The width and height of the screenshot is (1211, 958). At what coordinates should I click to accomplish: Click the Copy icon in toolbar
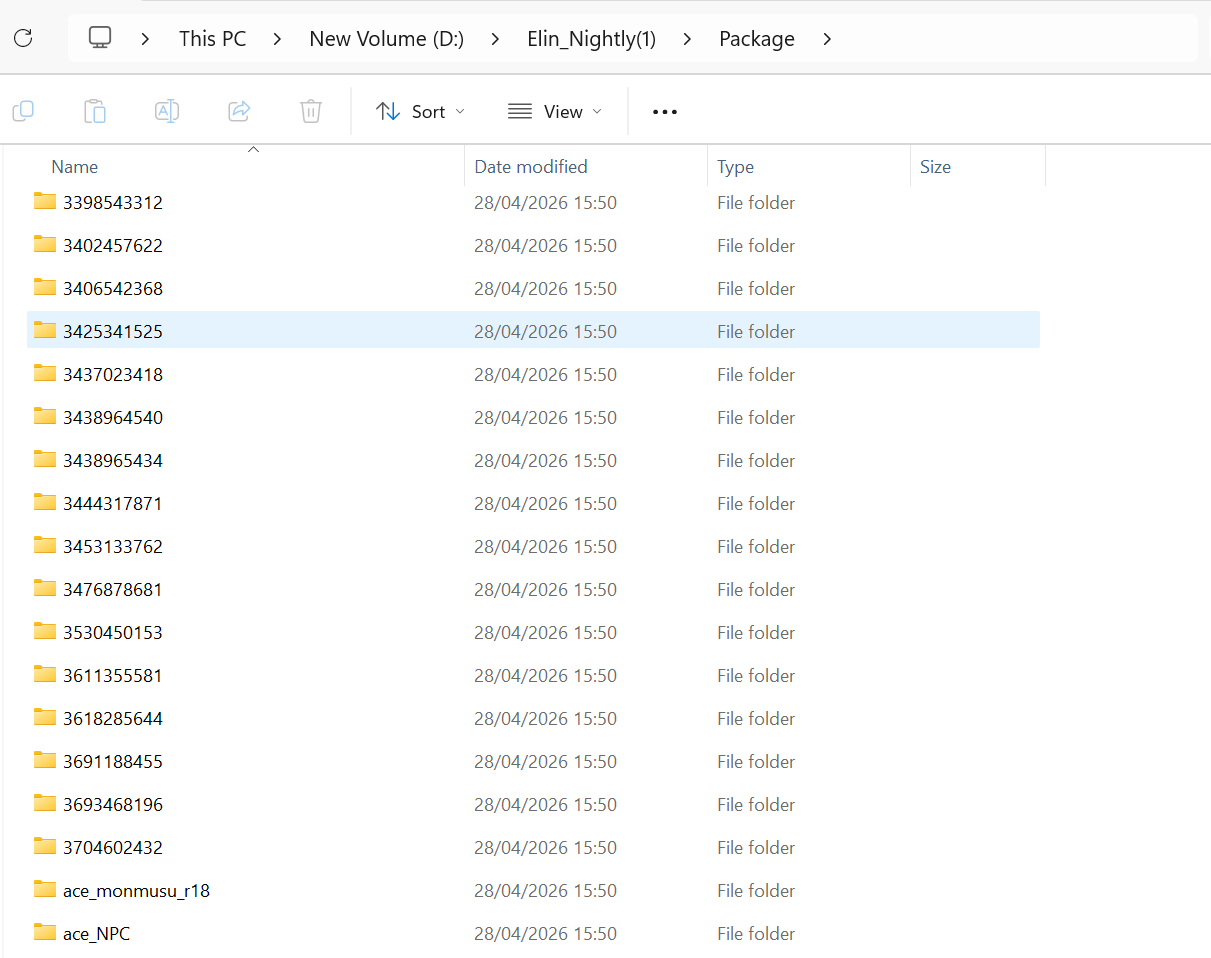click(x=23, y=111)
